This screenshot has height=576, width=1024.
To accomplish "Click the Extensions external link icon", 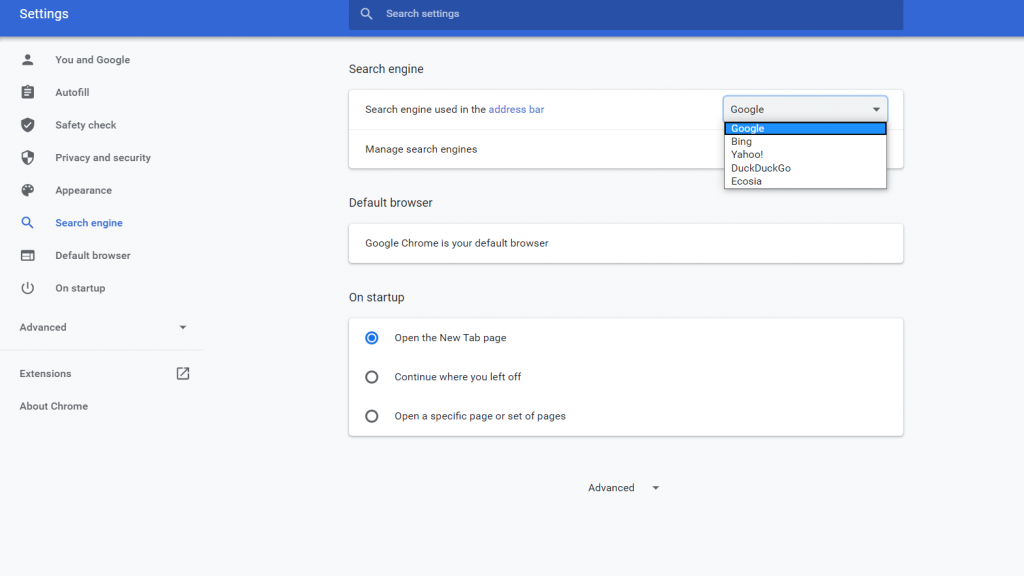I will pyautogui.click(x=183, y=373).
